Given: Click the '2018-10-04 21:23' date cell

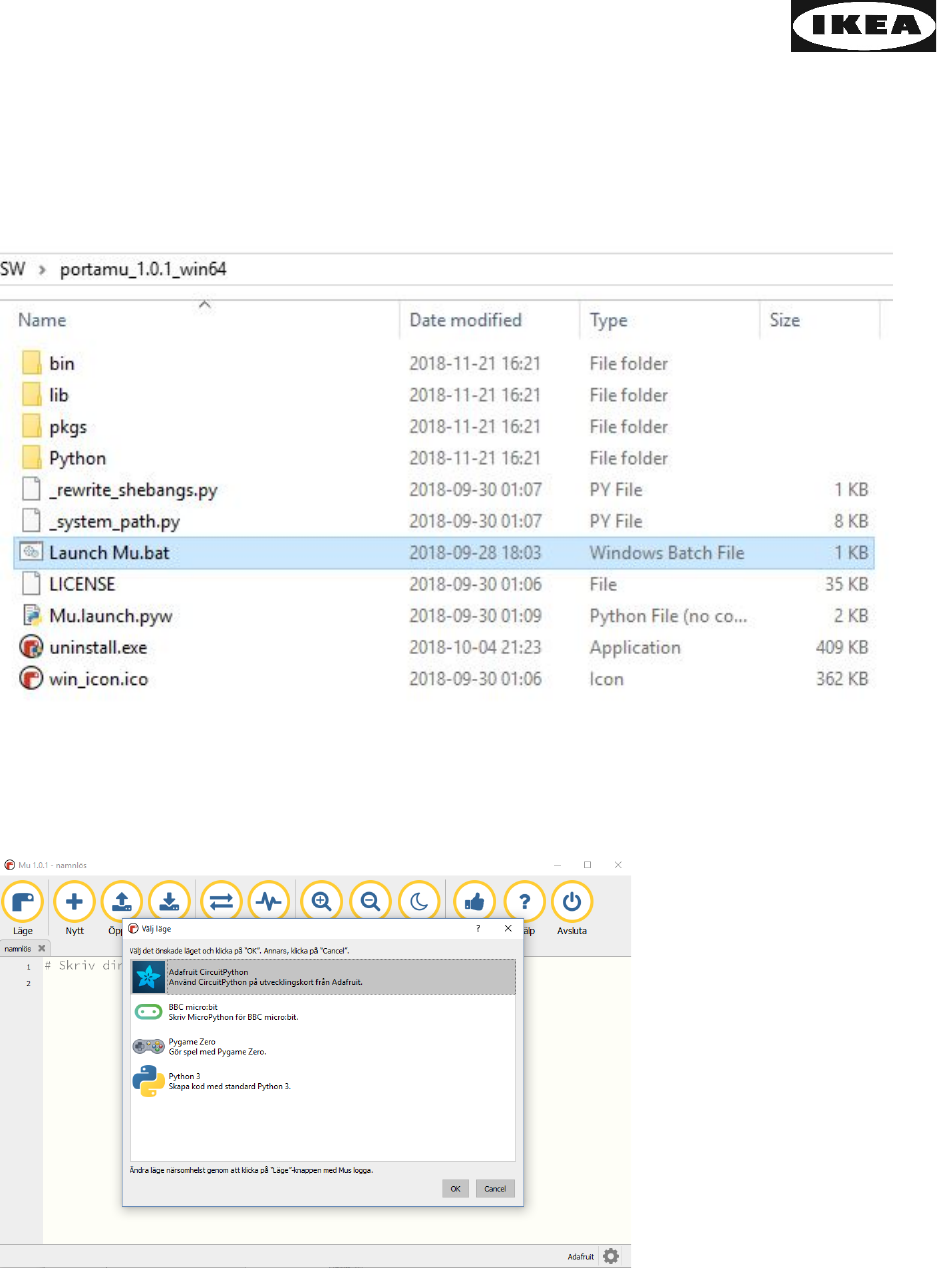Looking at the screenshot, I should 475,647.
